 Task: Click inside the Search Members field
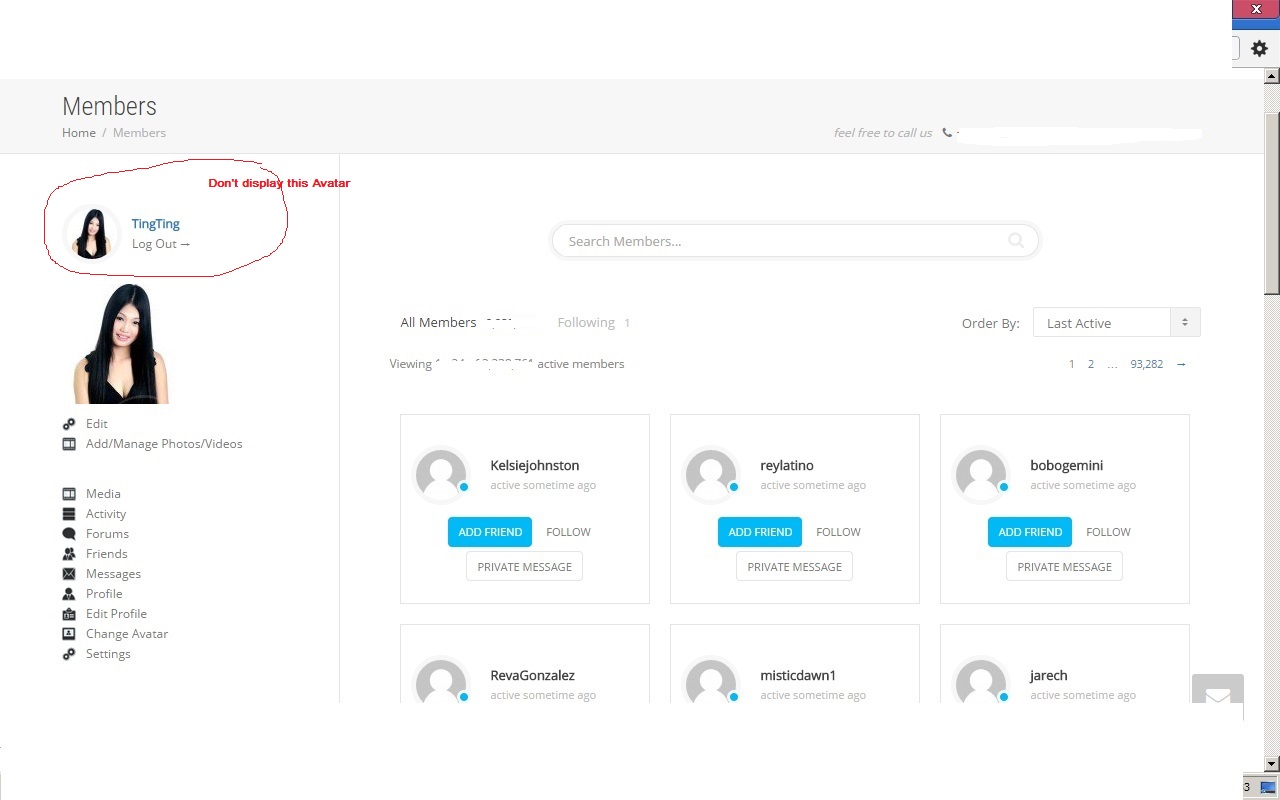coord(780,241)
